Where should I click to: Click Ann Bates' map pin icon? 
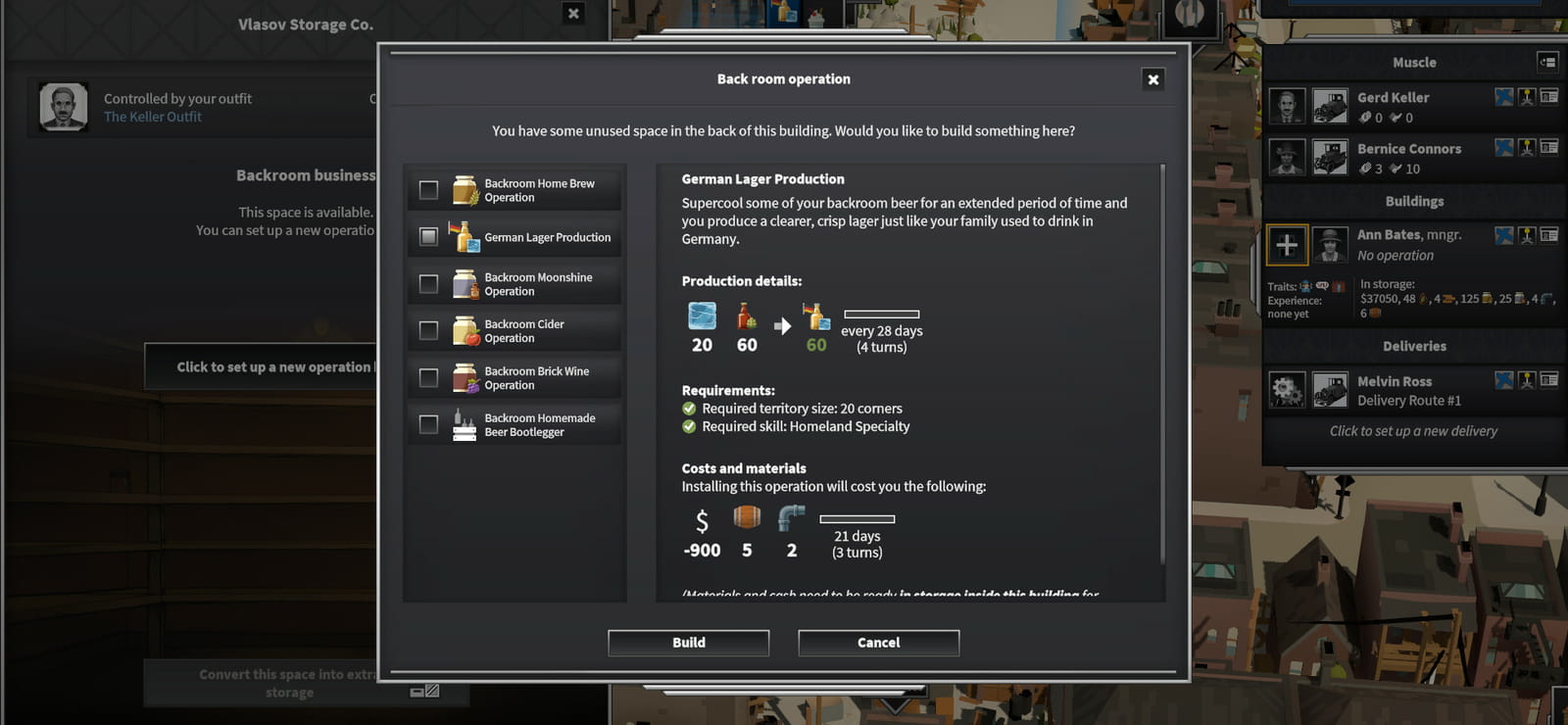click(1527, 234)
